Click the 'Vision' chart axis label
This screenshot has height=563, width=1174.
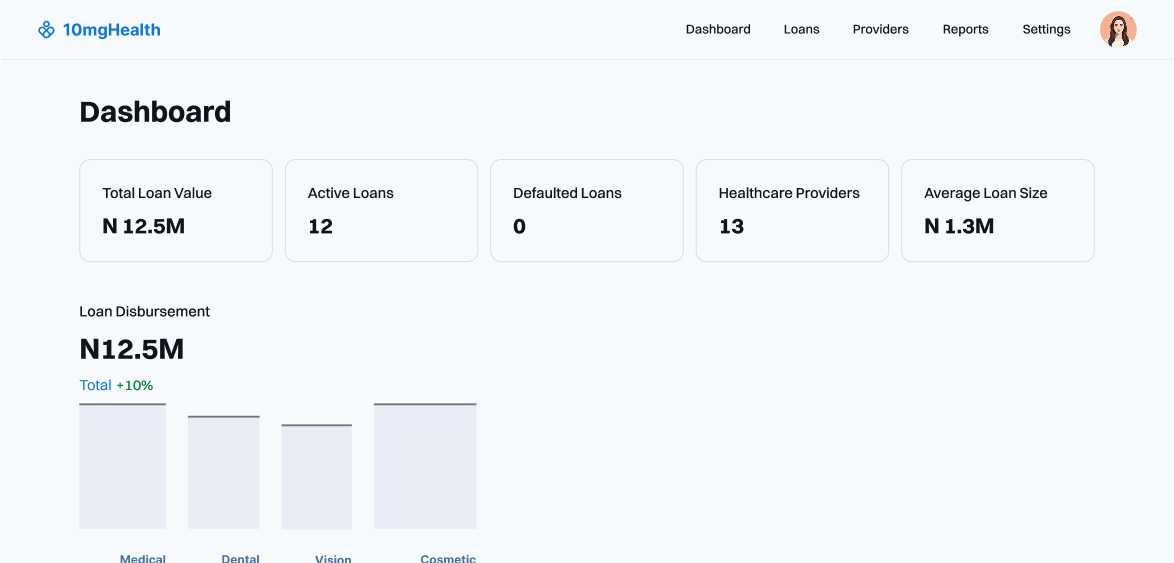coord(333,559)
